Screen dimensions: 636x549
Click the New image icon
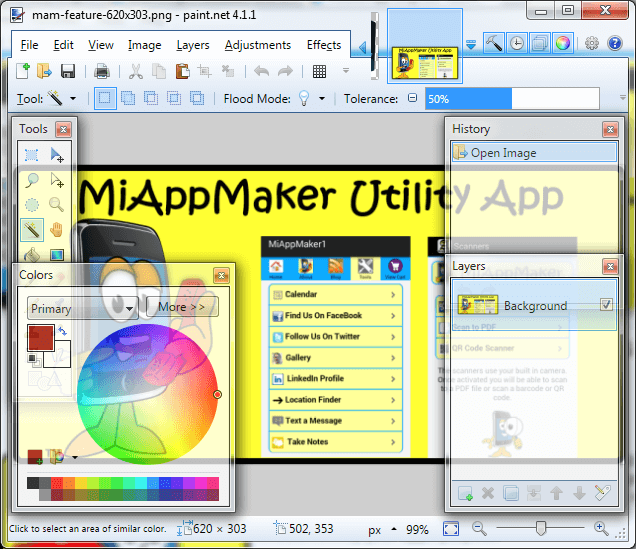[23, 71]
